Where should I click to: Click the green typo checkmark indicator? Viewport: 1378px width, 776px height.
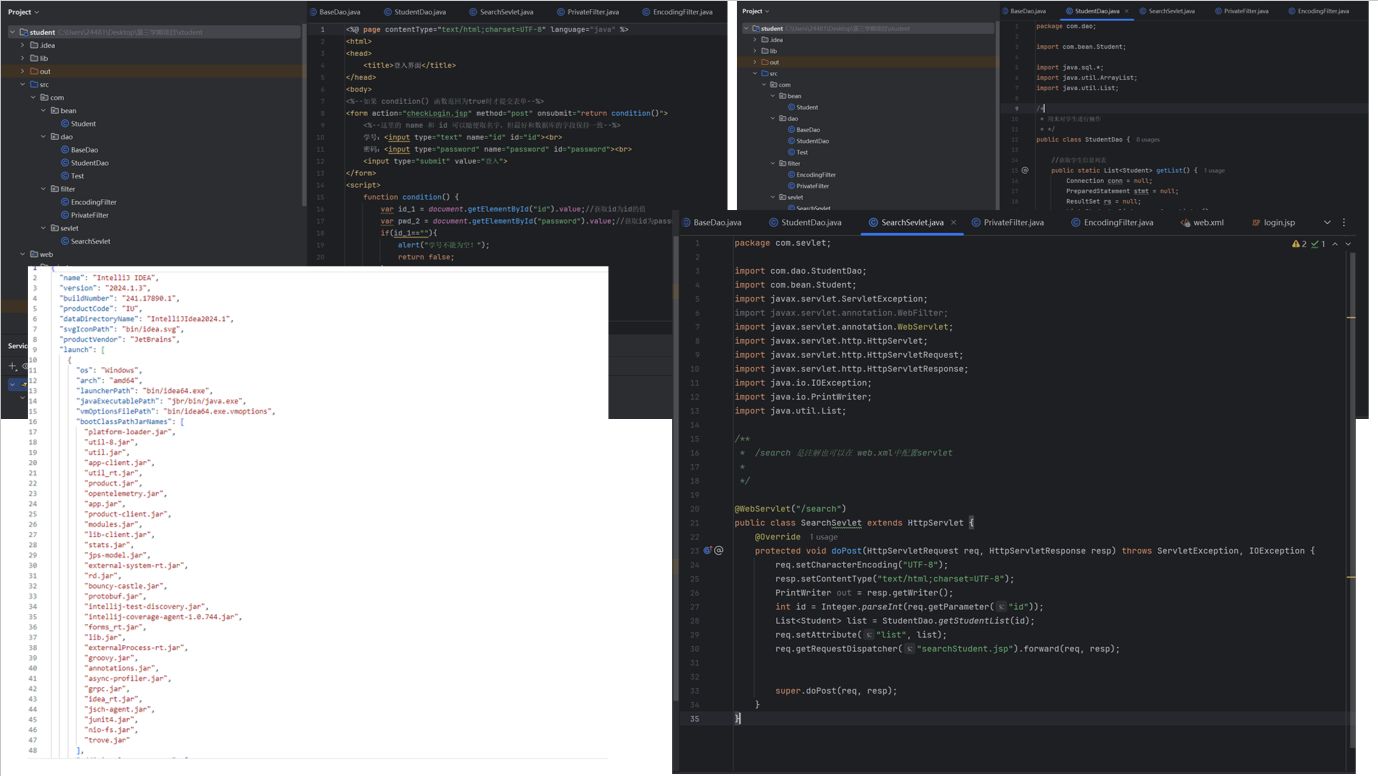pos(1317,244)
